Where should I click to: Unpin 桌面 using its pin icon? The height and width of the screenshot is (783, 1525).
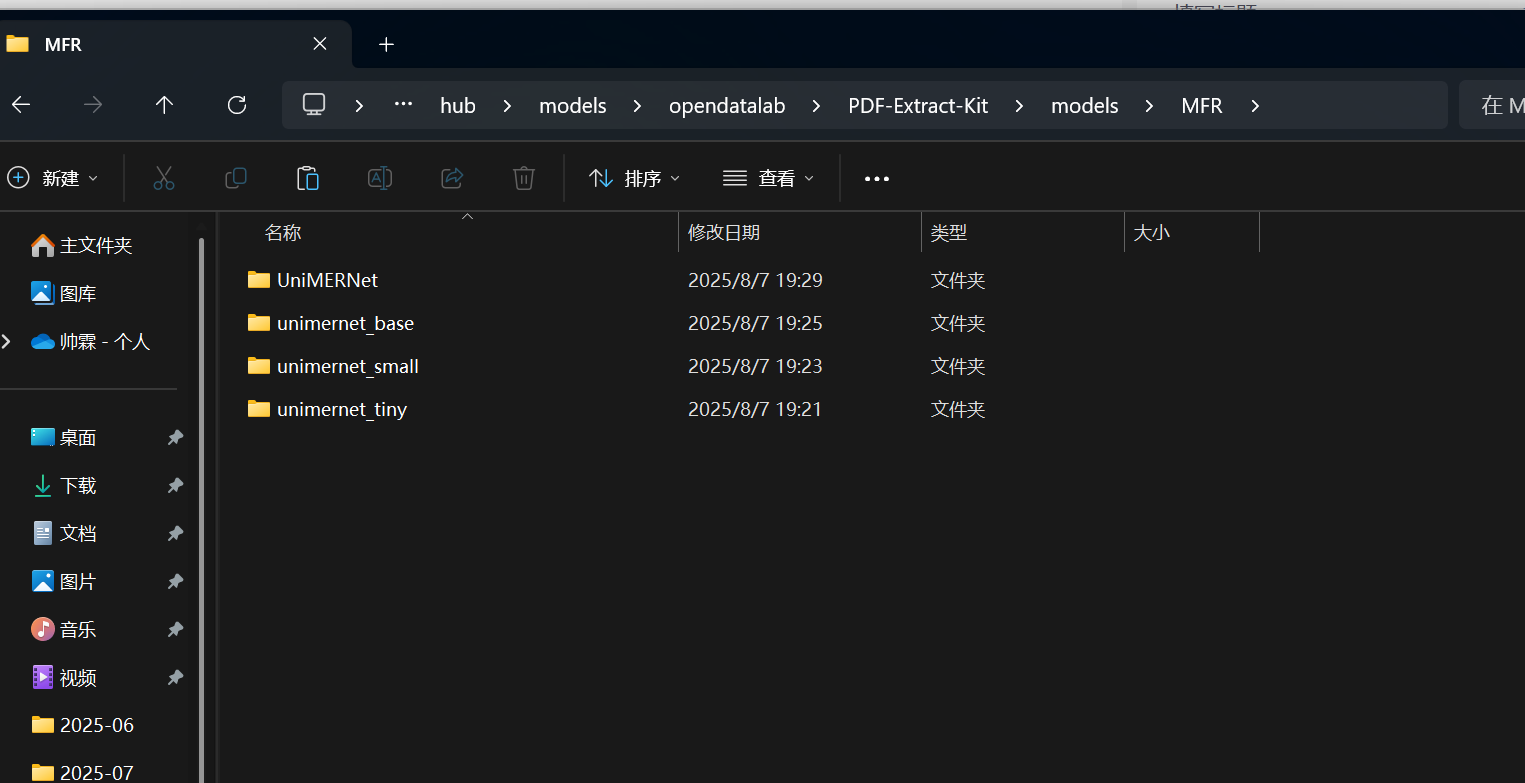click(175, 437)
